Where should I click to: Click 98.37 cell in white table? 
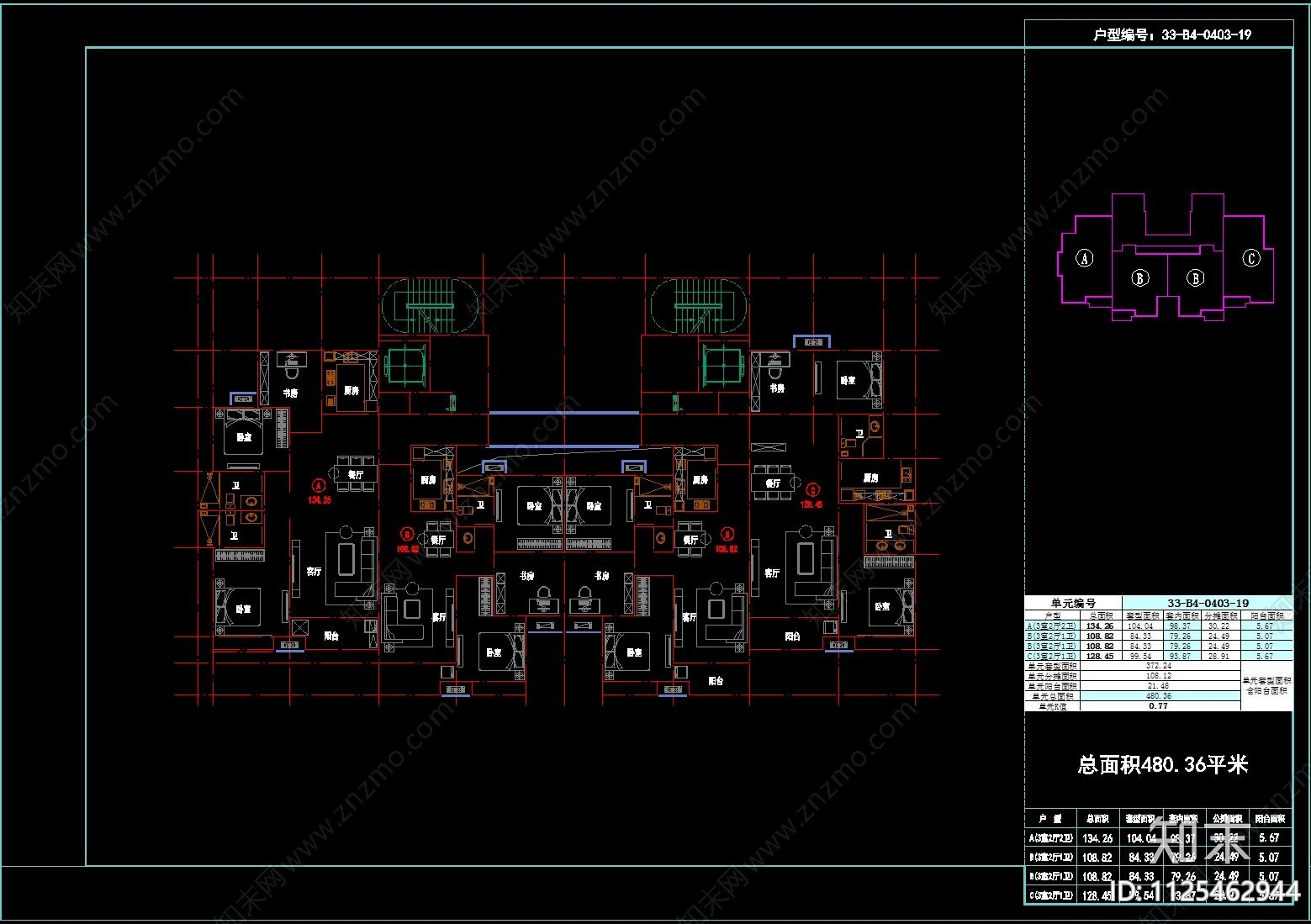(1181, 625)
